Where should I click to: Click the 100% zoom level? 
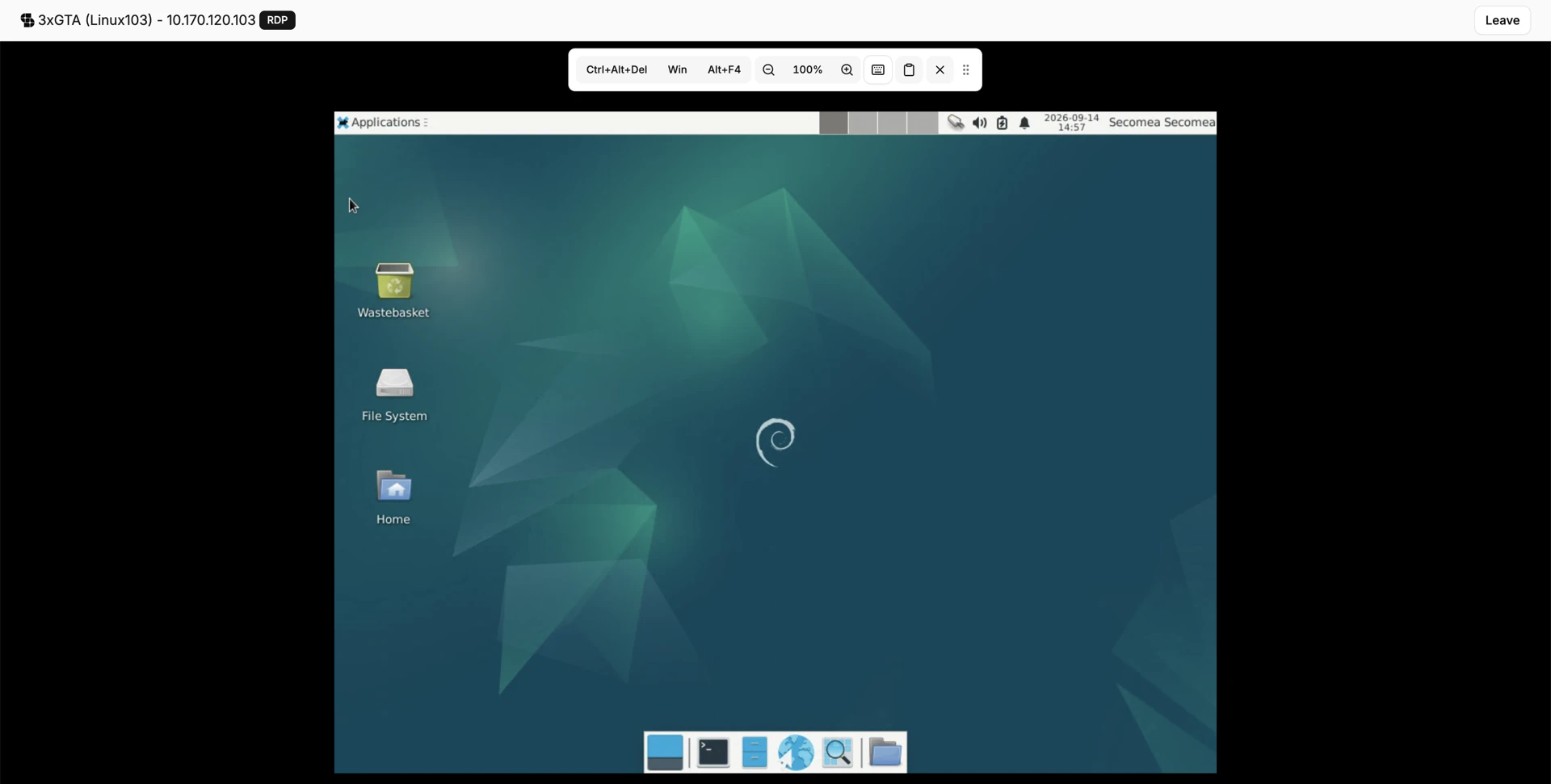tap(808, 69)
